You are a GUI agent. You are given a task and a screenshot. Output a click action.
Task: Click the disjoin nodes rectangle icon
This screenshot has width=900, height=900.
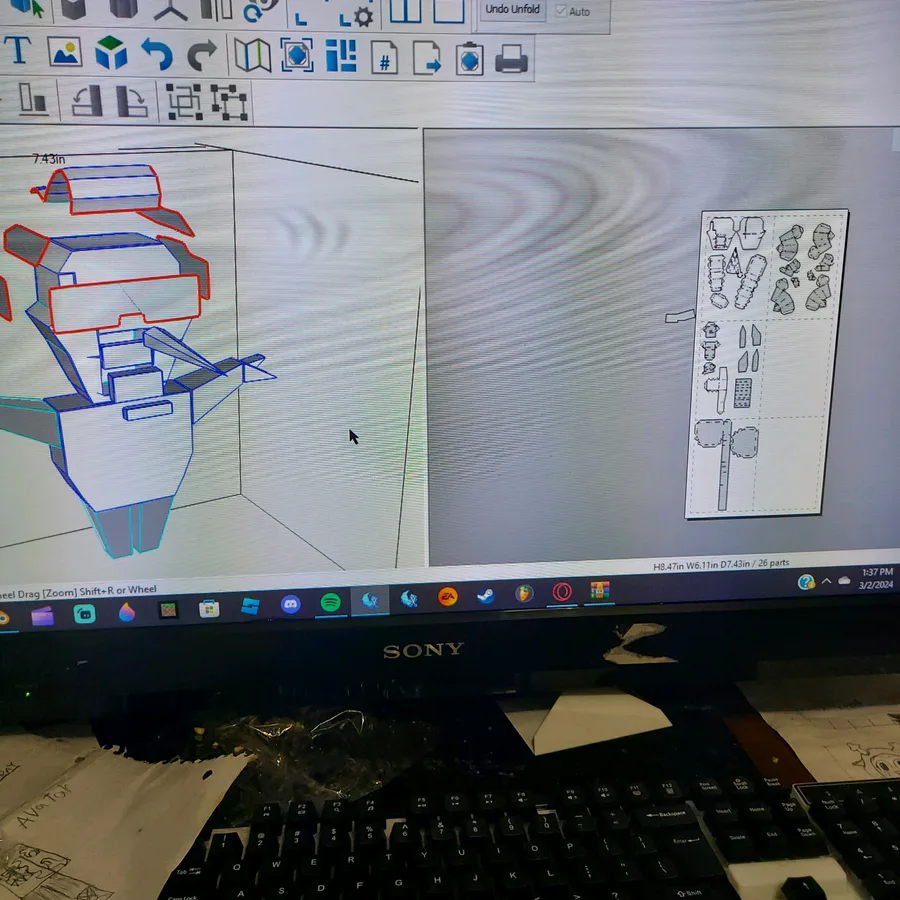(229, 103)
